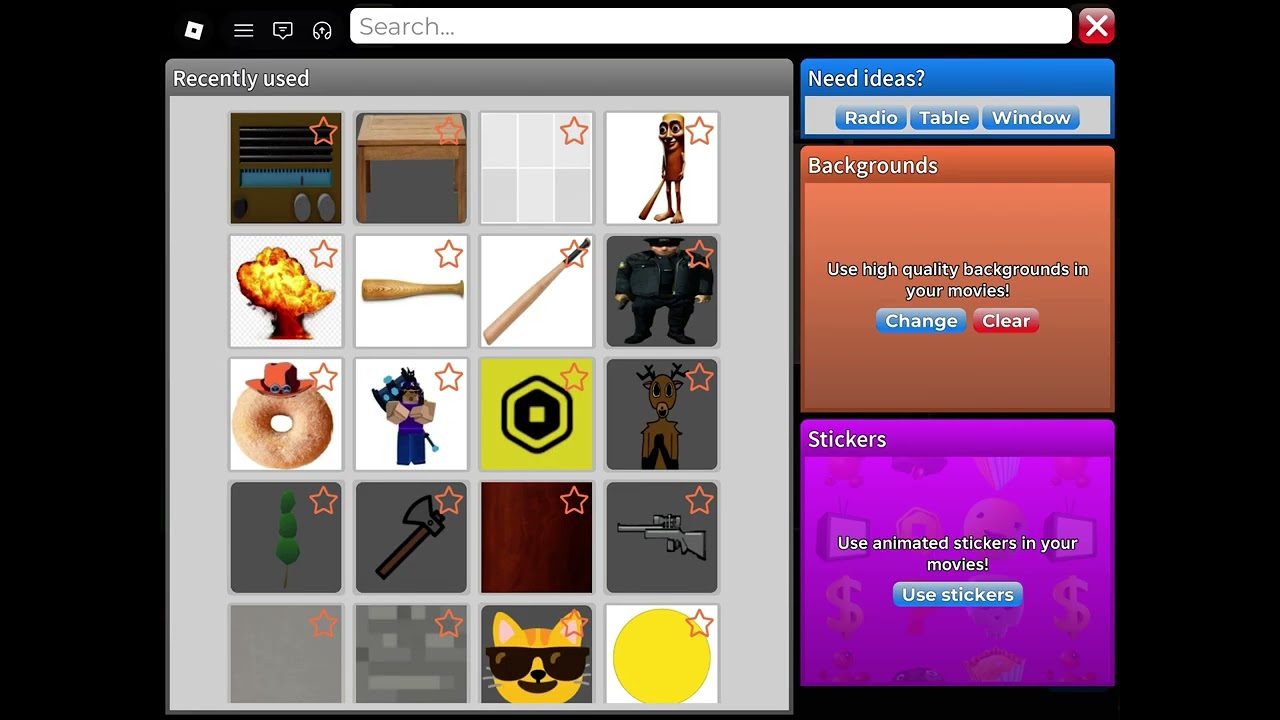
Task: Select the wooden table thumbnail
Action: 411,168
